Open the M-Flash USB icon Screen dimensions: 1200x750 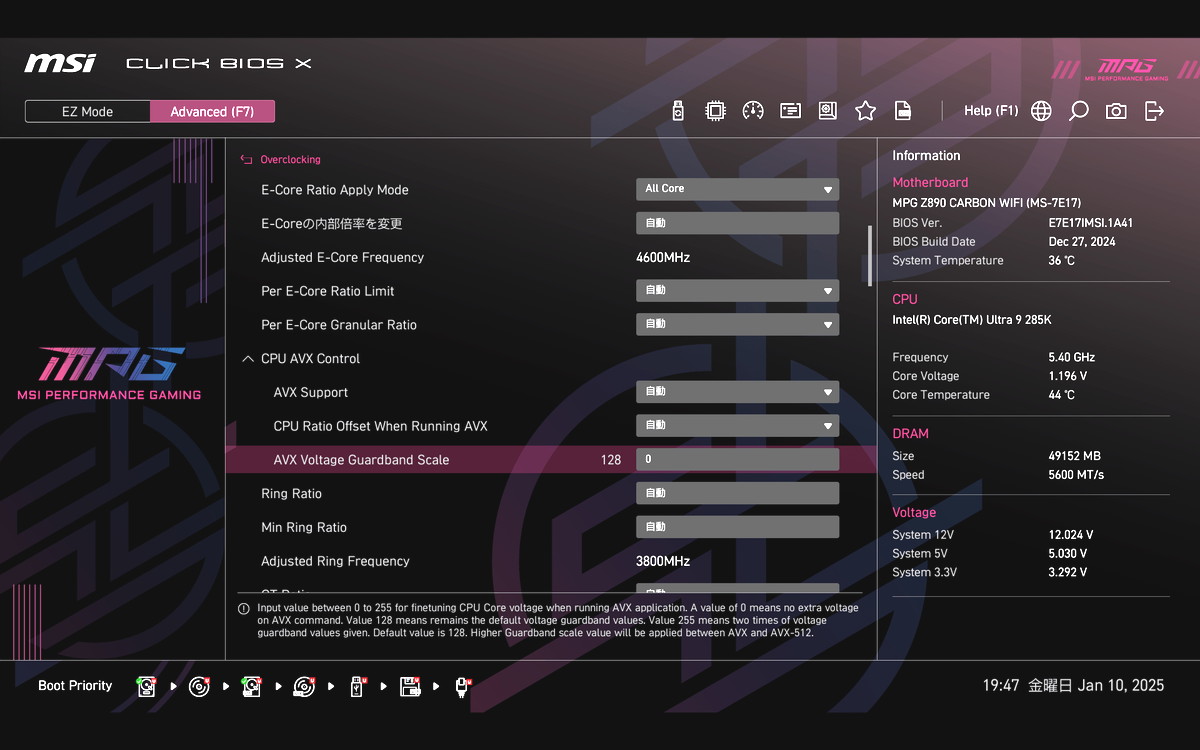[678, 111]
